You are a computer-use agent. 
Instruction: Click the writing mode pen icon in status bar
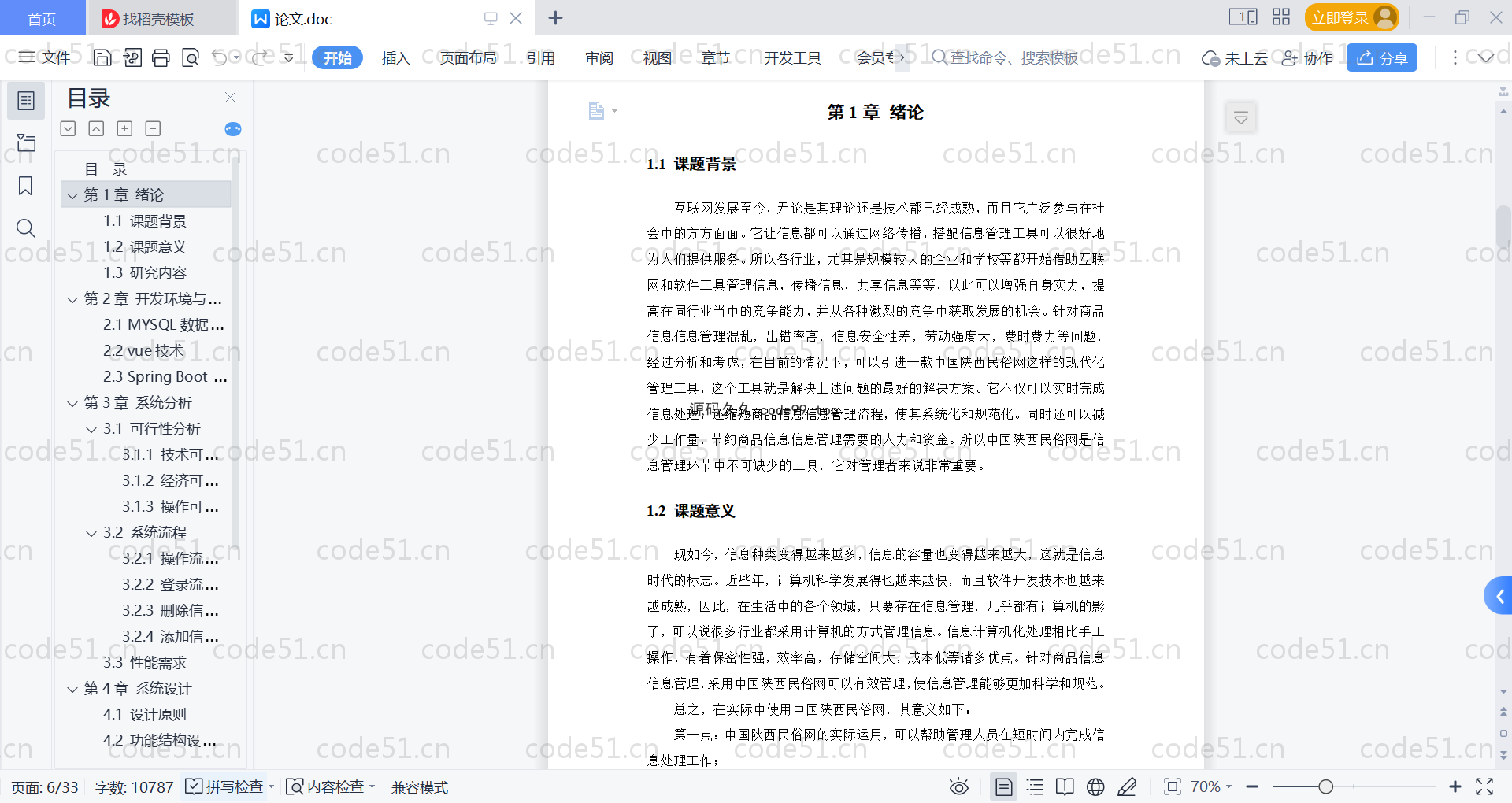[1127, 786]
